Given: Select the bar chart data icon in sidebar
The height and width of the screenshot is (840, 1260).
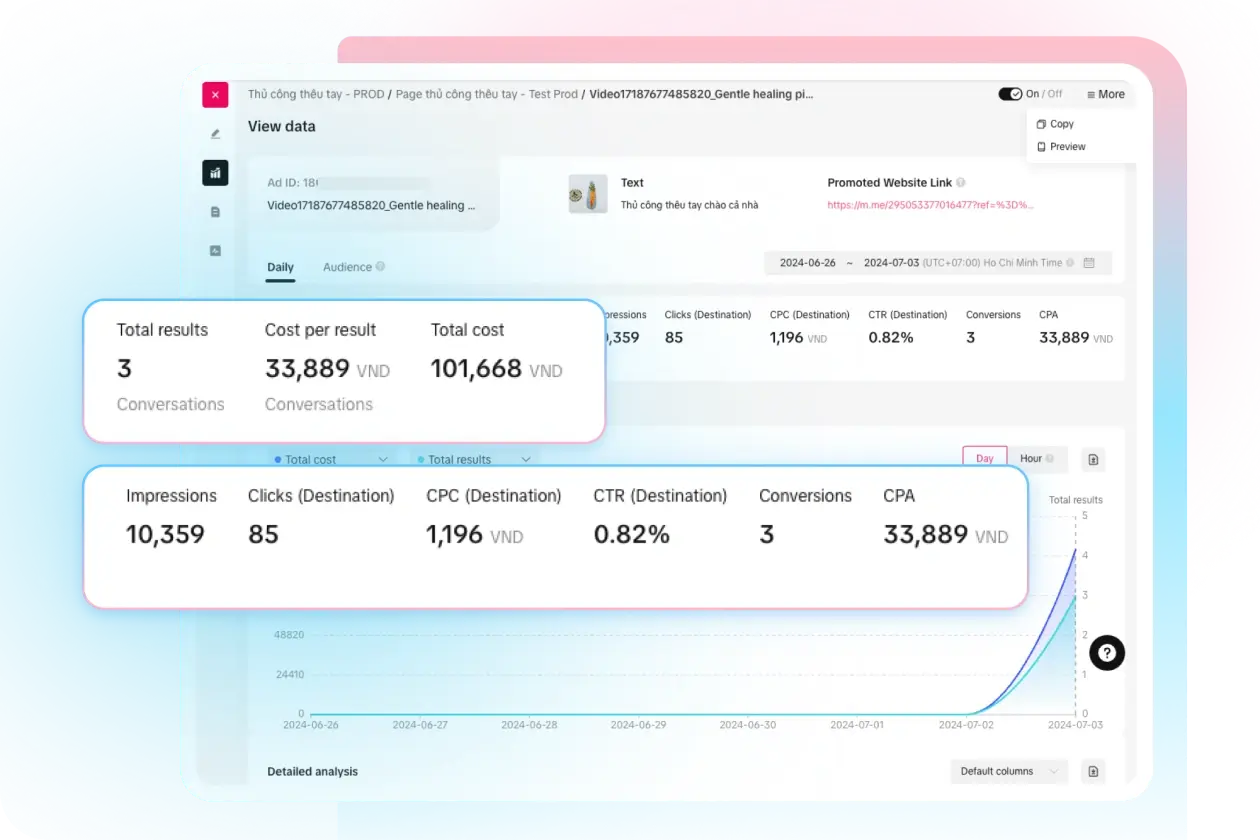Looking at the screenshot, I should click(215, 173).
